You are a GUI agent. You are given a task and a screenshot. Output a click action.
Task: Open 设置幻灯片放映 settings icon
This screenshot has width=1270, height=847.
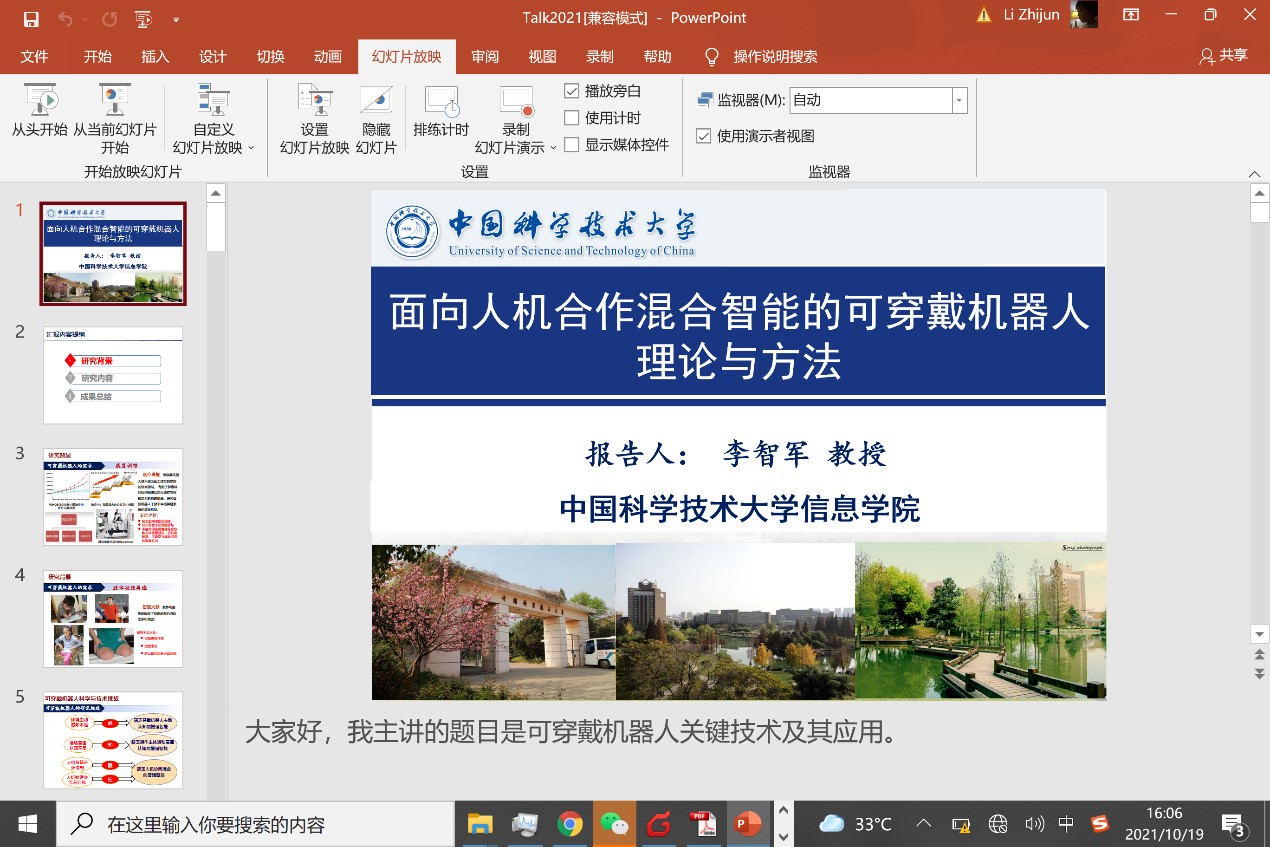pyautogui.click(x=314, y=102)
